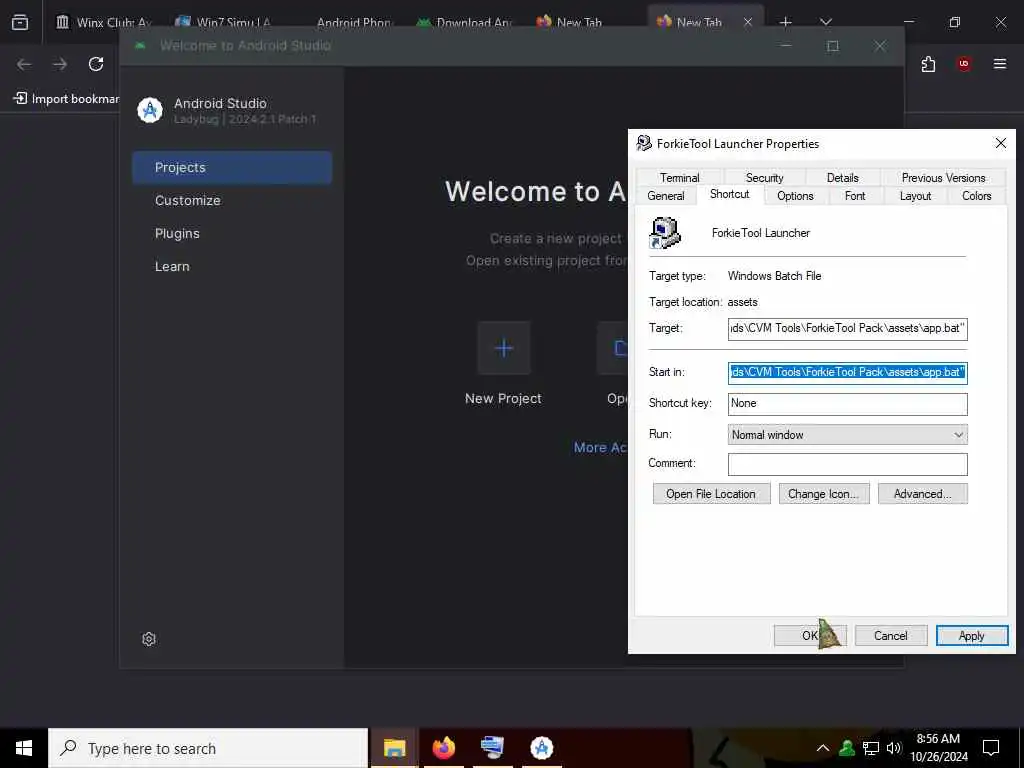Screen dimensions: 1024x768
Task: Click the computer properties taskbar icon
Action: [492, 748]
